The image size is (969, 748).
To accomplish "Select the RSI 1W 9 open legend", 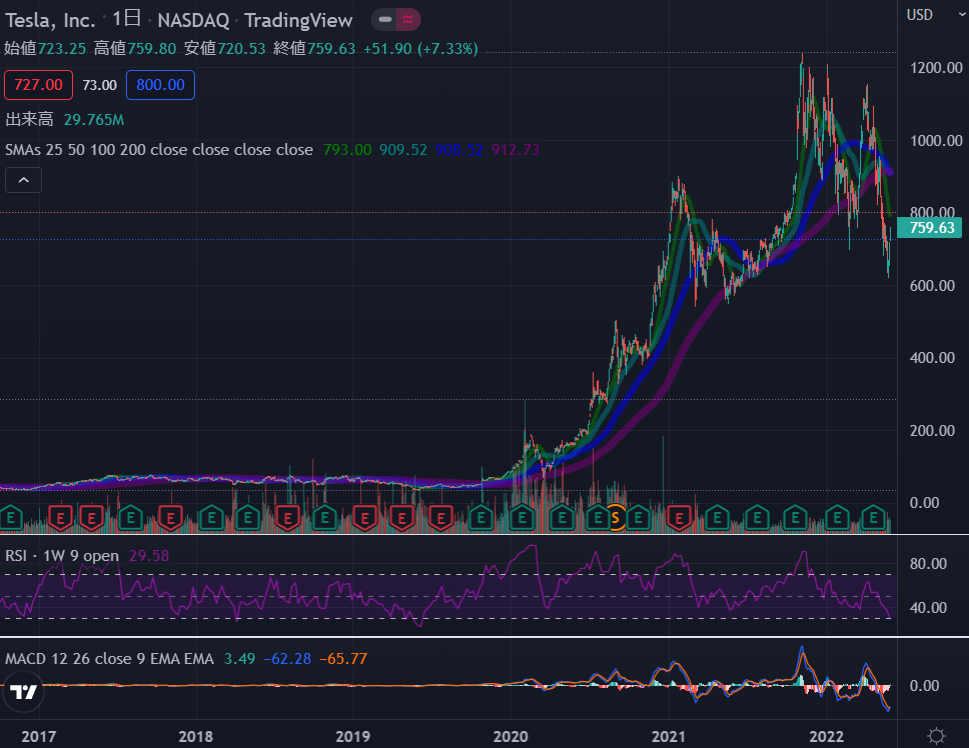I will click(62, 556).
